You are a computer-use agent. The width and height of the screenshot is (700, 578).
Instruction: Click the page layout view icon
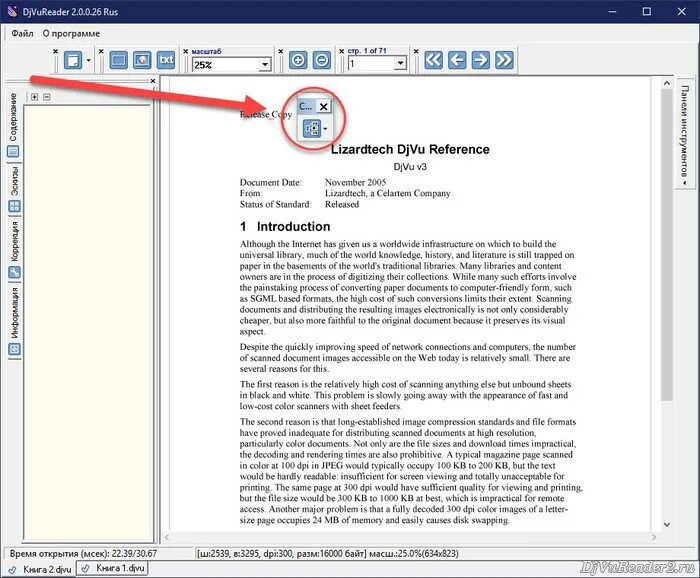click(x=73, y=60)
